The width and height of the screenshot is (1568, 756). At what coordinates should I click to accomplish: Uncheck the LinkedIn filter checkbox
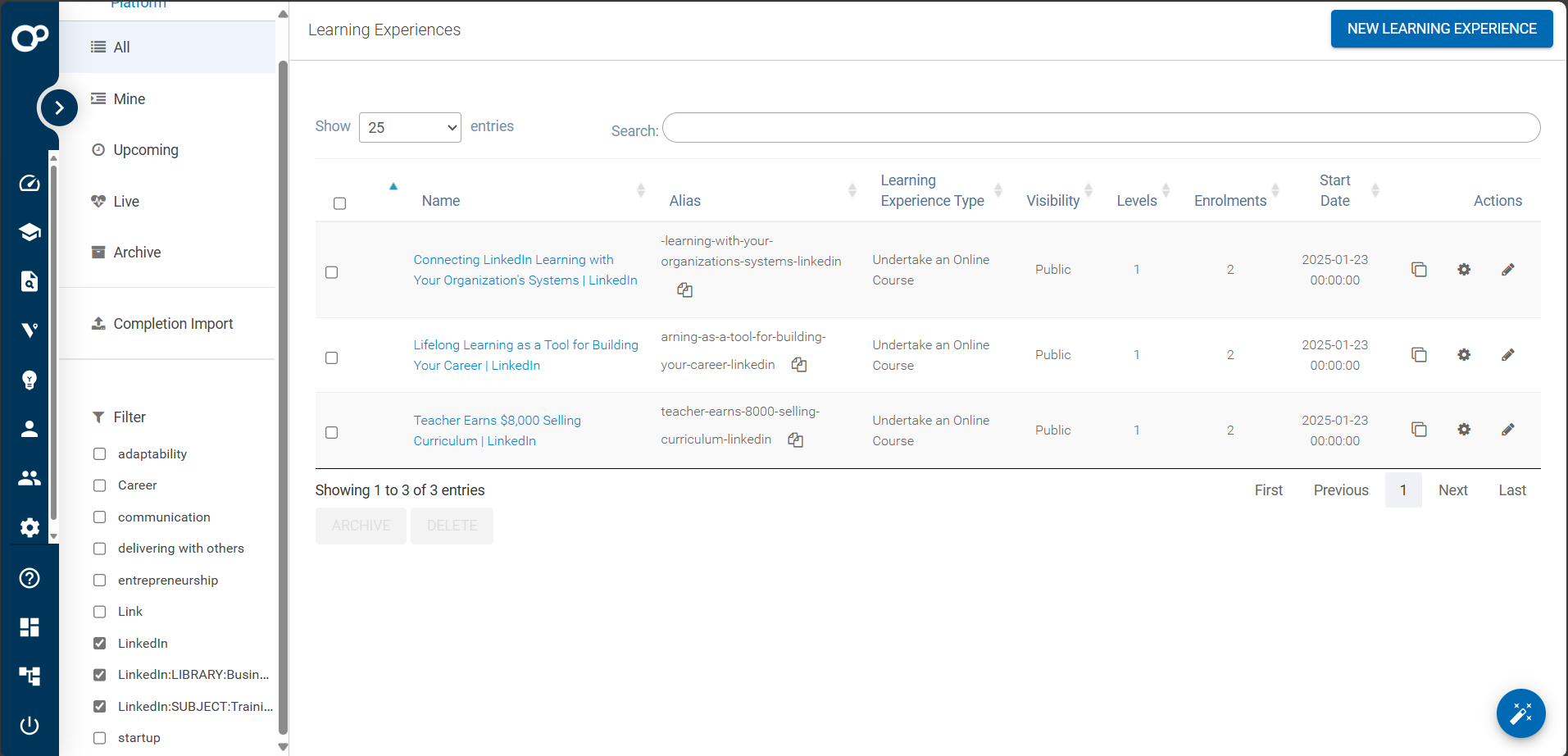(x=100, y=644)
